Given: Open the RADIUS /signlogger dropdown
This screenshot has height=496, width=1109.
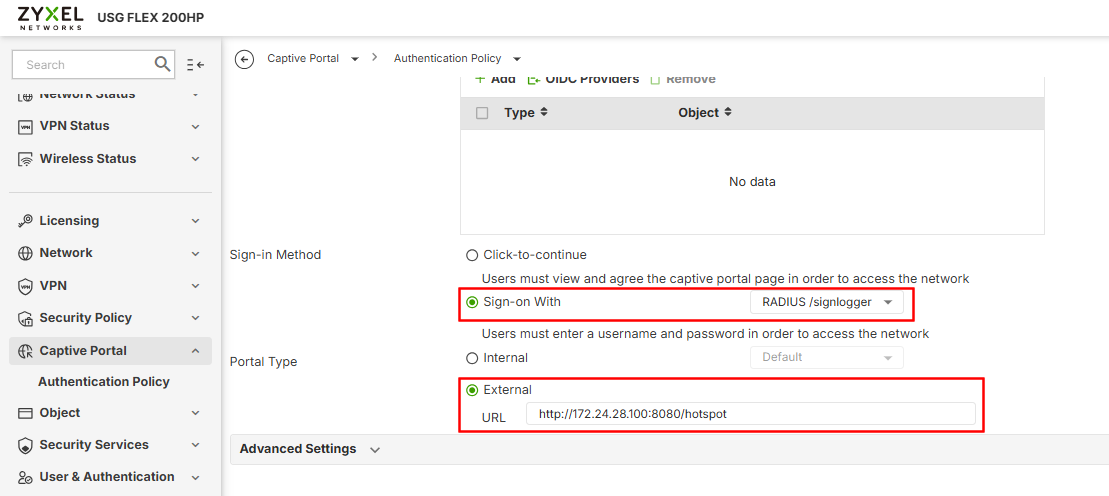Looking at the screenshot, I should pyautogui.click(x=827, y=303).
